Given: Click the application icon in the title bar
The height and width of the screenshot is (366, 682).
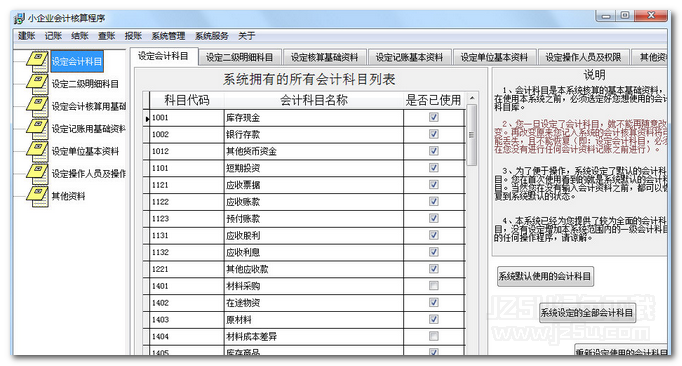Looking at the screenshot, I should pyautogui.click(x=19, y=18).
